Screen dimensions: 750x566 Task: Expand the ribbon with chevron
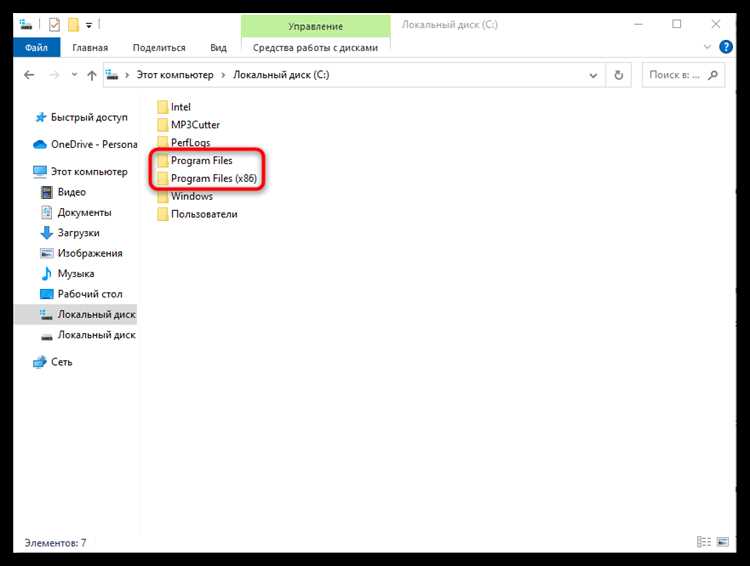(707, 47)
